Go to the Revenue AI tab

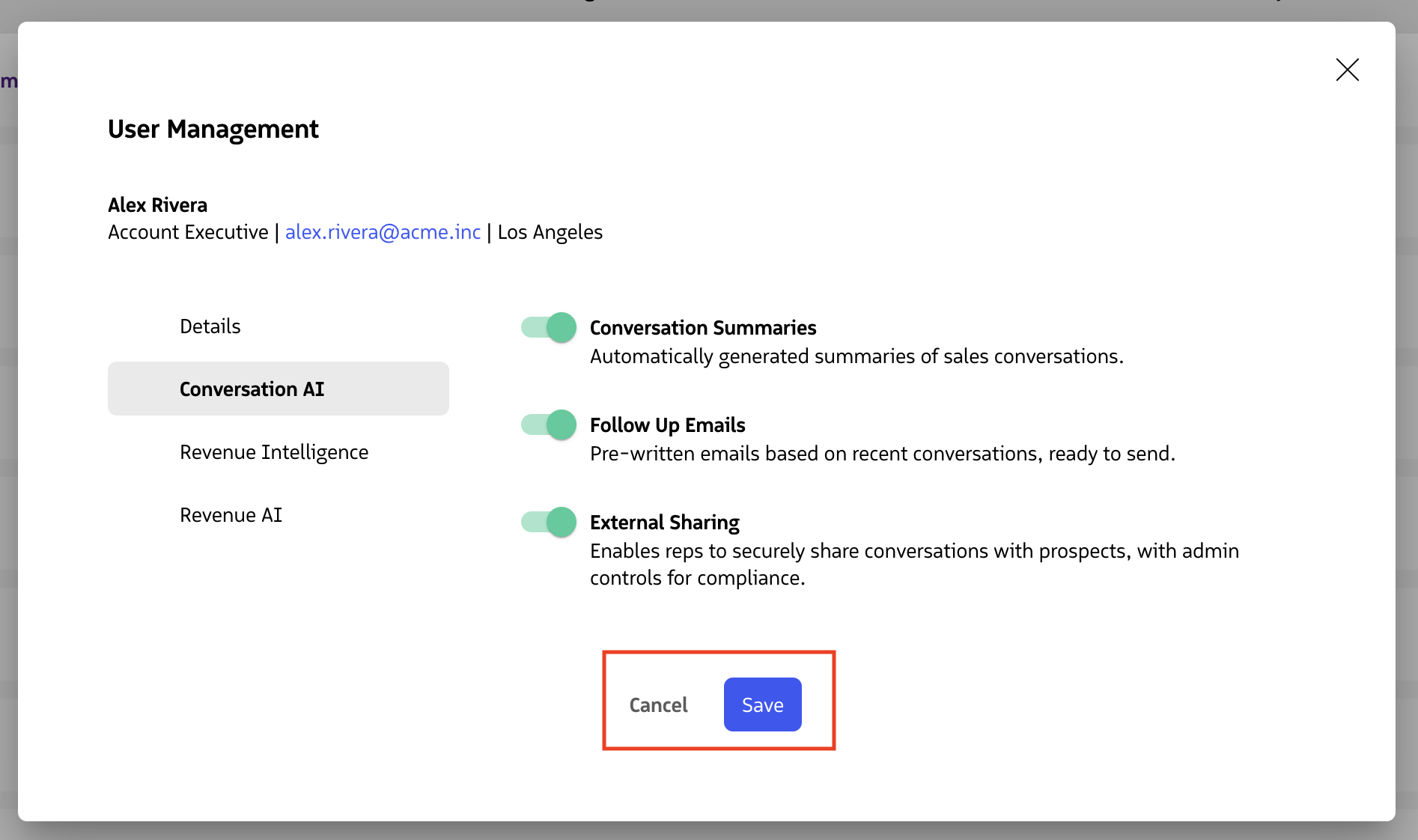point(231,515)
